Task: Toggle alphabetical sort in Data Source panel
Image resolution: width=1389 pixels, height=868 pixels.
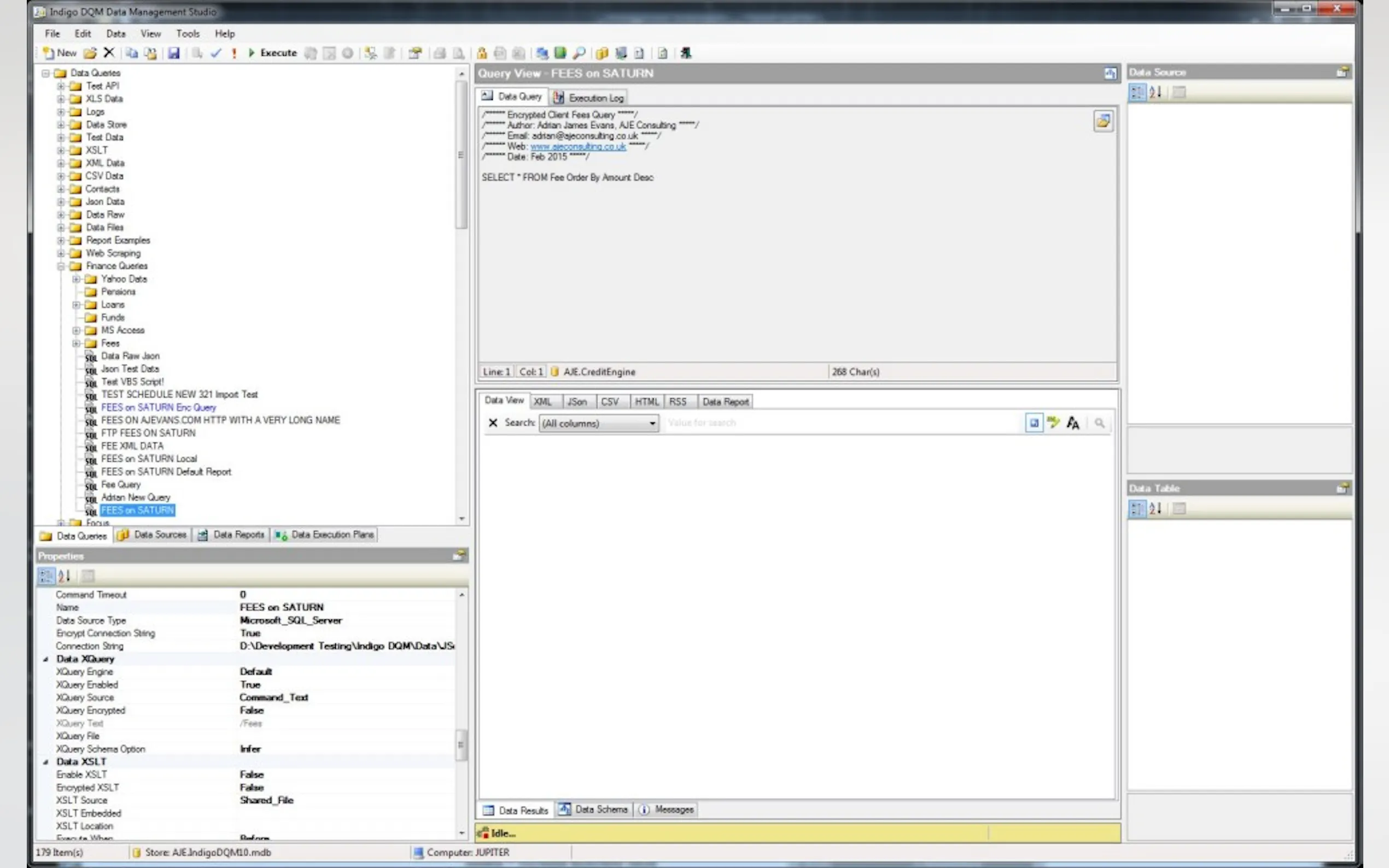Action: click(1155, 92)
